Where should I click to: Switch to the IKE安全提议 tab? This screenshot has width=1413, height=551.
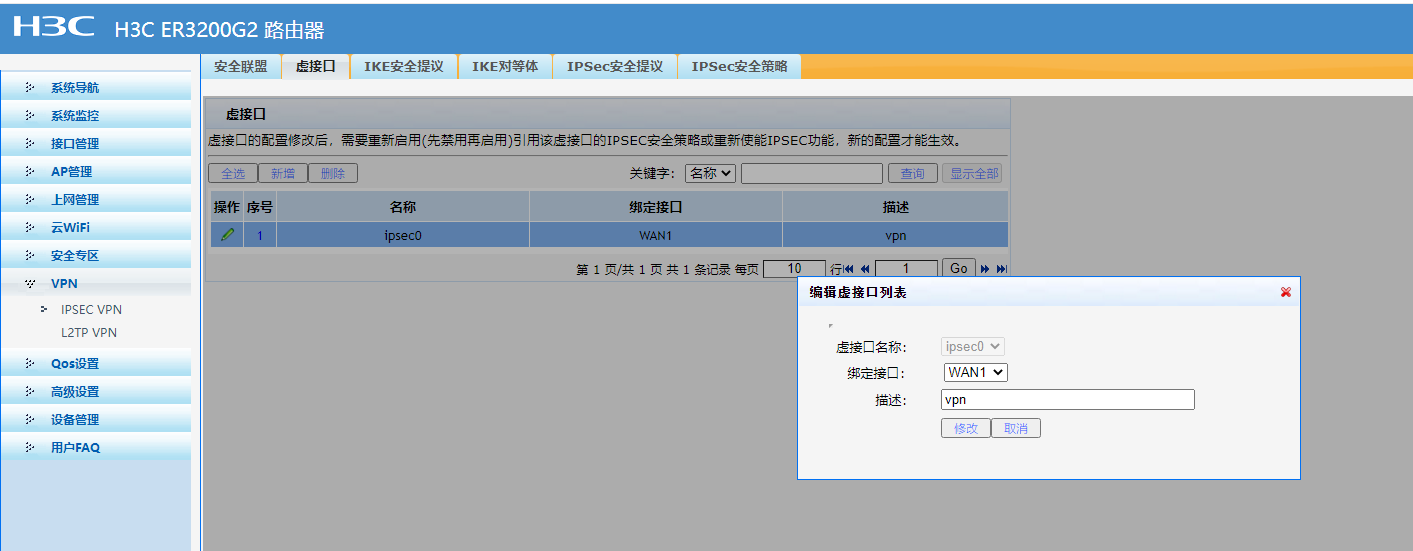[x=403, y=67]
